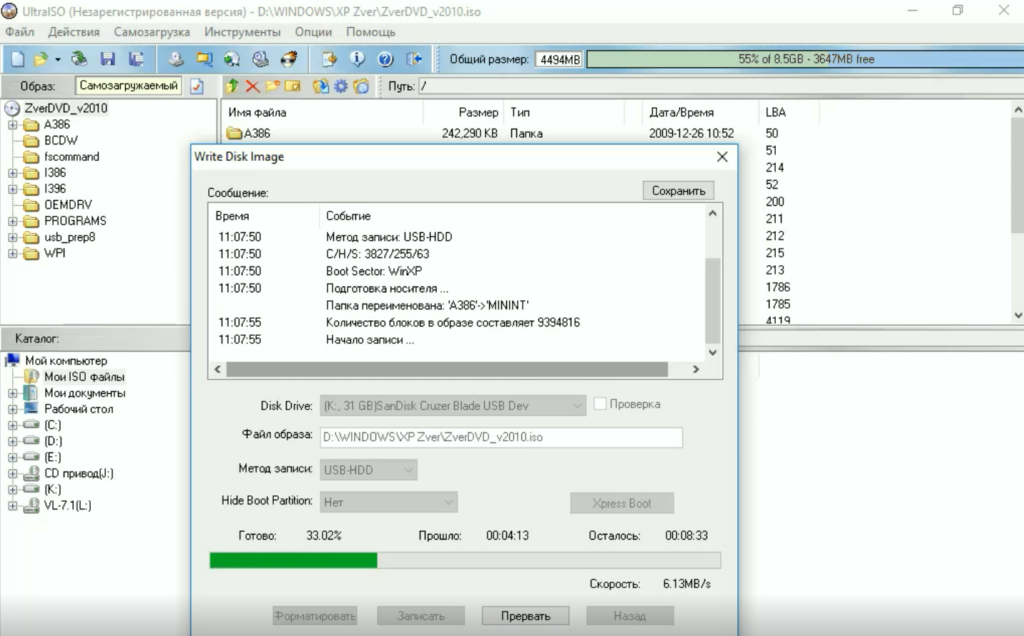Click the Burn CD/DVD image flame icon
The width and height of the screenshot is (1024, 636).
(x=288, y=59)
